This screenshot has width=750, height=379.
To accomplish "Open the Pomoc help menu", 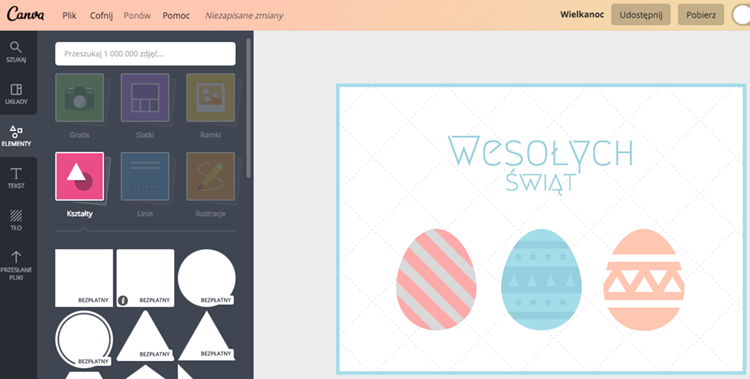I will (176, 15).
